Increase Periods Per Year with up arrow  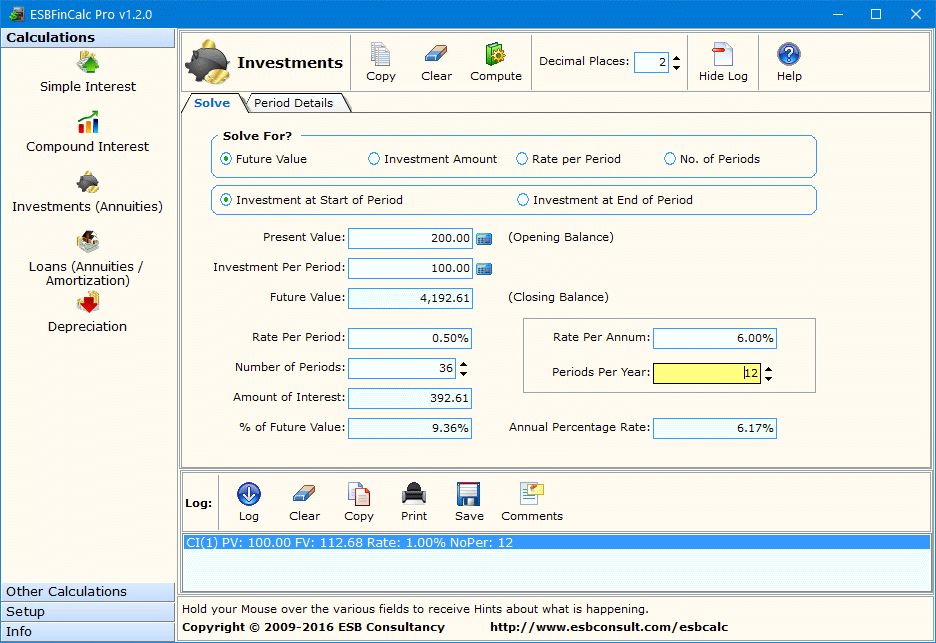768,369
